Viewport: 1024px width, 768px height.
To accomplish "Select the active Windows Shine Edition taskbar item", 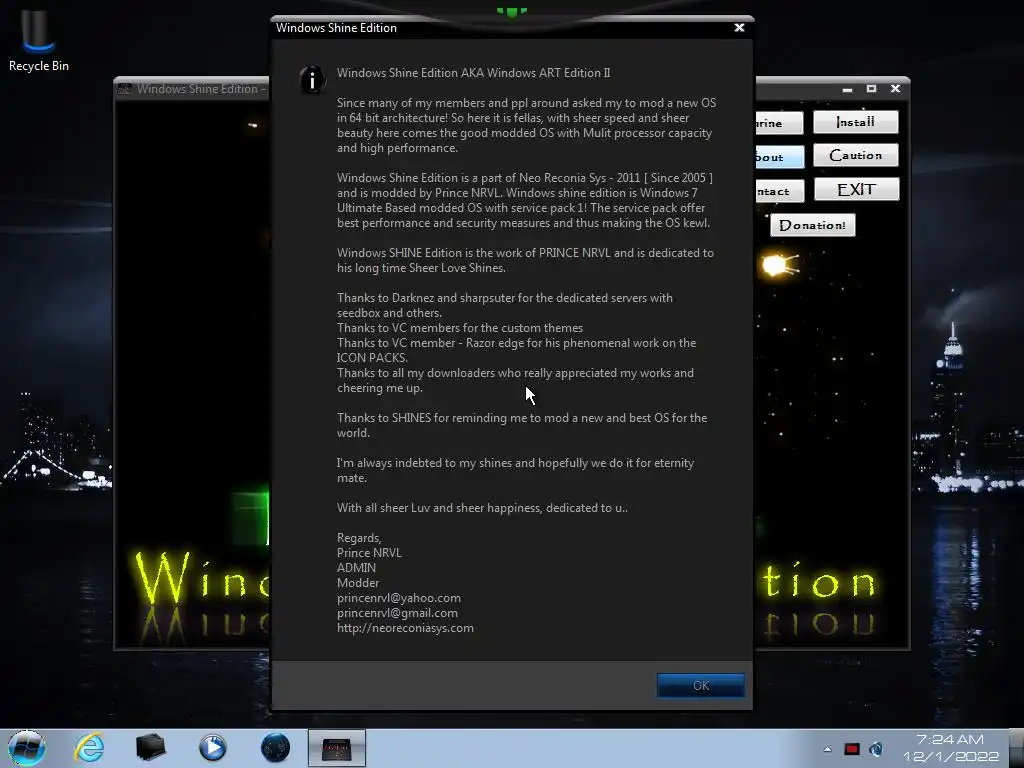I will pyautogui.click(x=337, y=748).
